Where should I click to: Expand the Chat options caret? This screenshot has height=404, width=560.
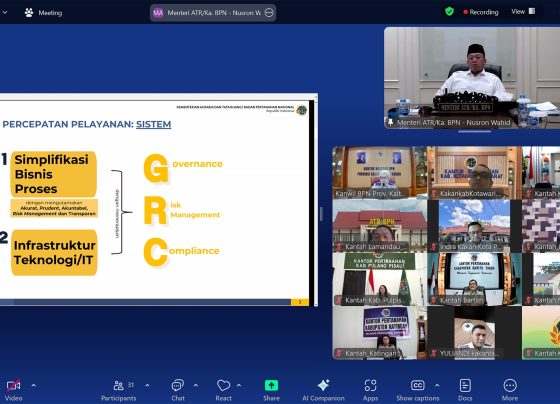[196, 385]
